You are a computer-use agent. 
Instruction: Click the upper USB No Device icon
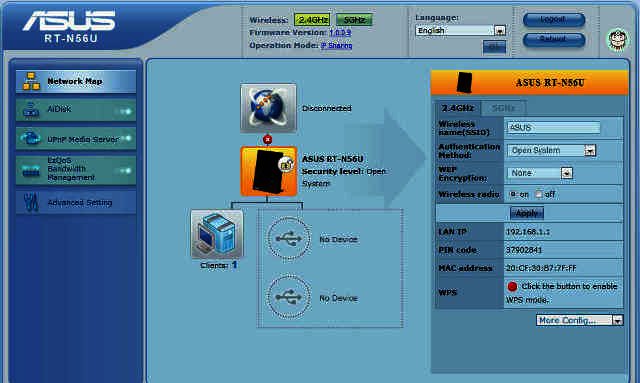(289, 239)
